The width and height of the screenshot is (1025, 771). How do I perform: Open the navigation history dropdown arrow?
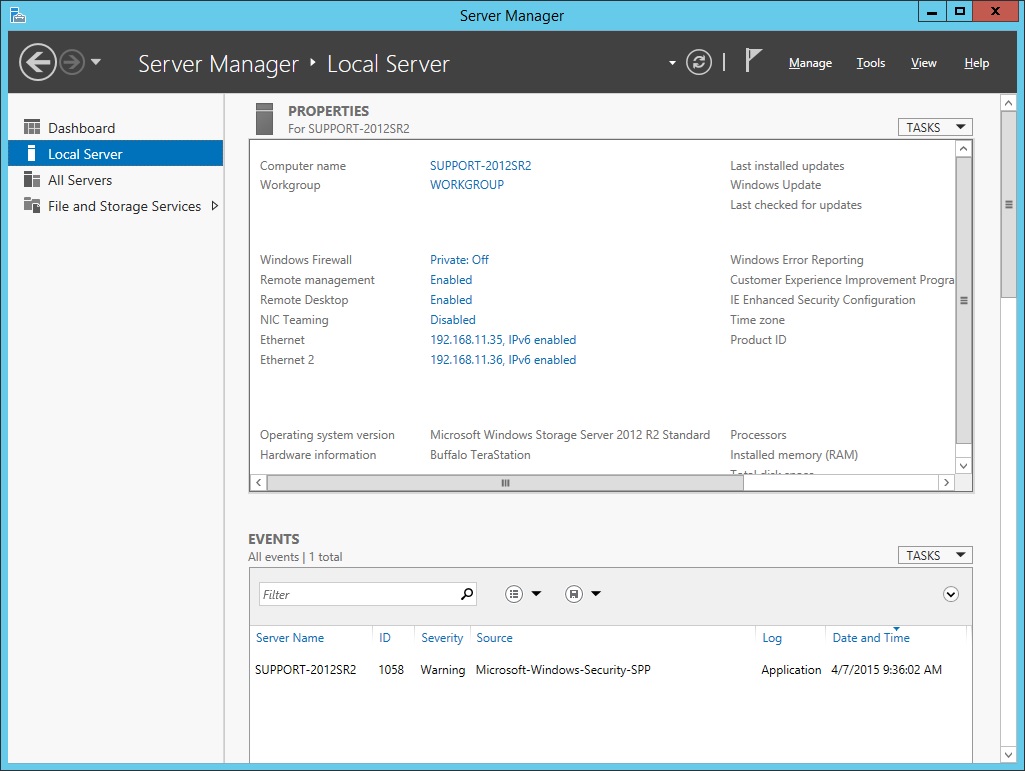pyautogui.click(x=96, y=62)
